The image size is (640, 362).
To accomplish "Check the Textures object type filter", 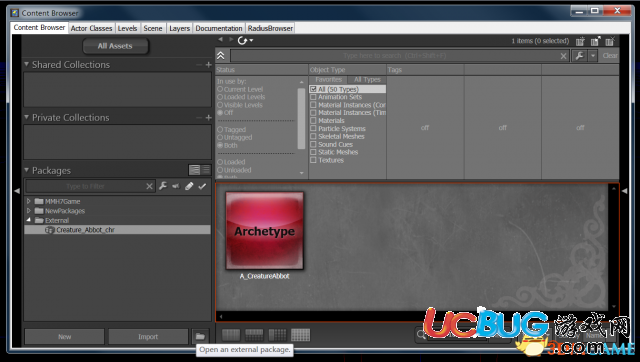I will 313,160.
